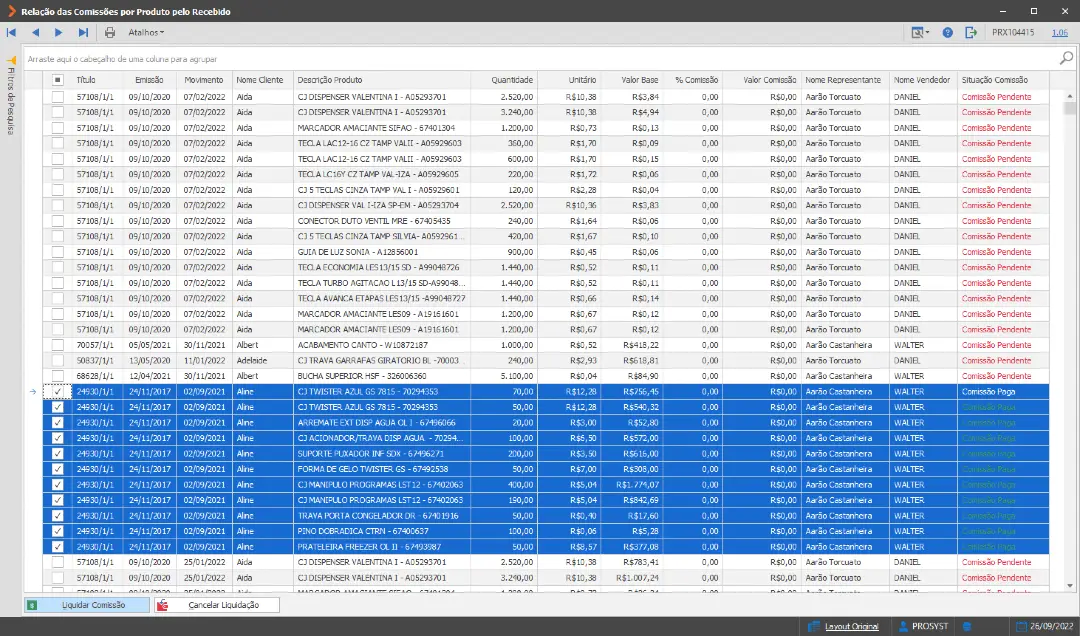This screenshot has height=636, width=1080.
Task: Click the Situação Comissão column header
Action: [x=995, y=80]
